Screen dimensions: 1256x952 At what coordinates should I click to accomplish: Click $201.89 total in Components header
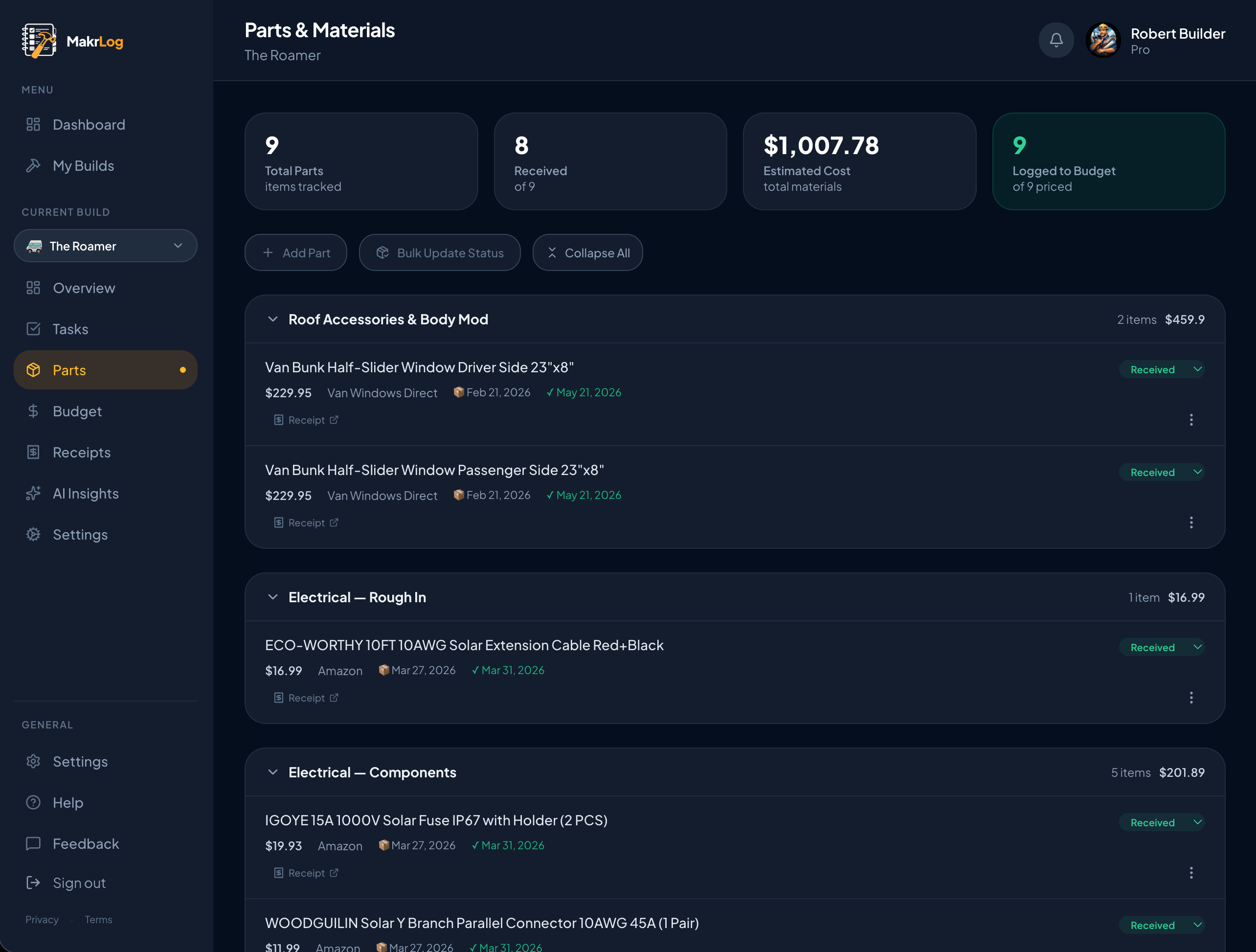coord(1182,772)
